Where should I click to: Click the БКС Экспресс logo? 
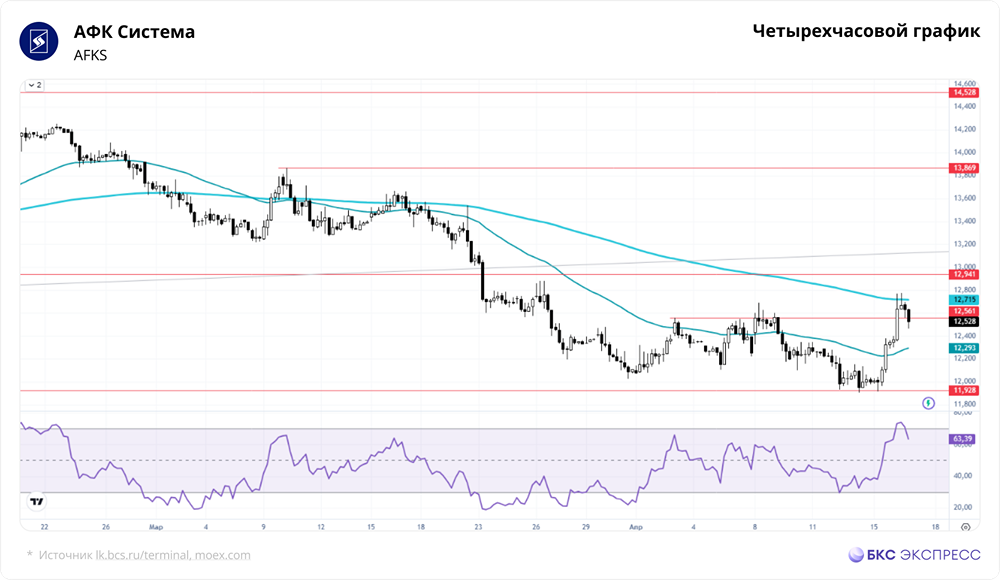[x=914, y=554]
